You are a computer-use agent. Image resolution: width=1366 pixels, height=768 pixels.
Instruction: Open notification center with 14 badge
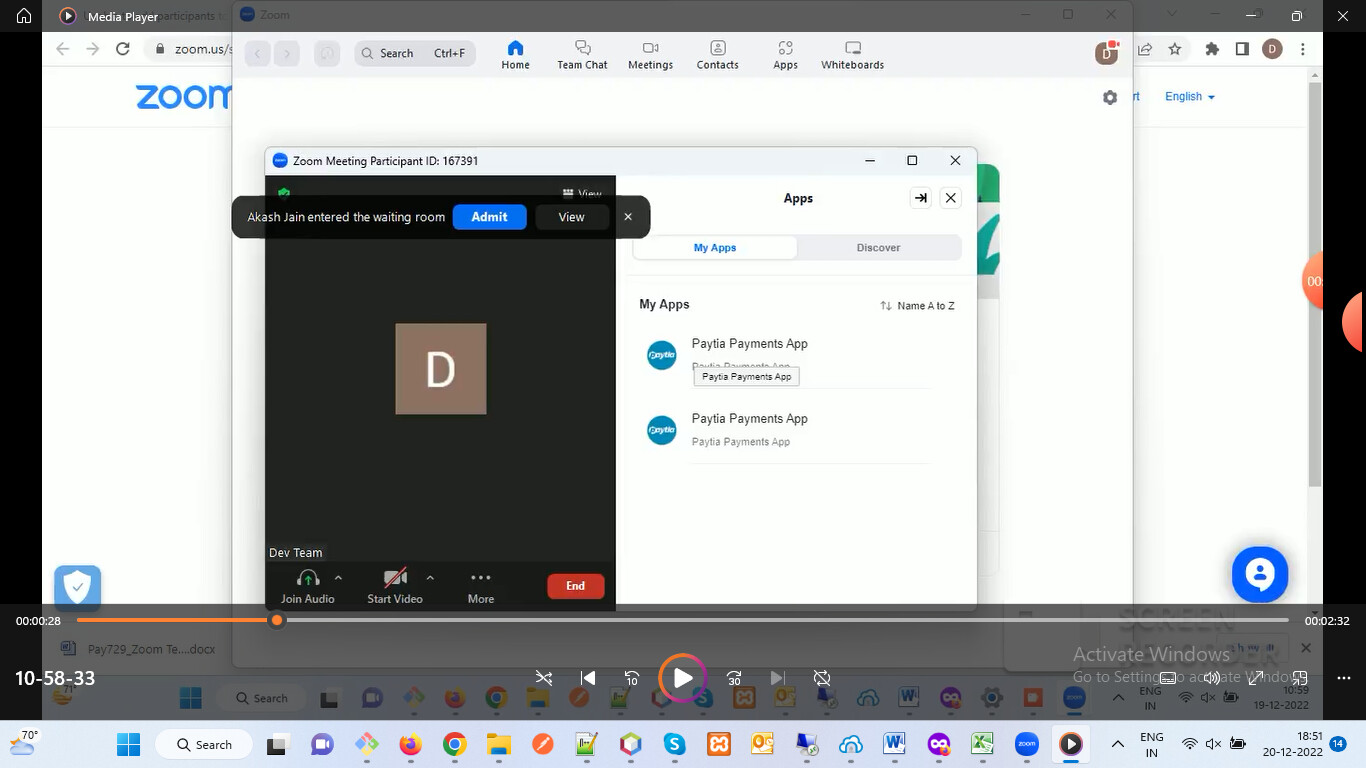(x=1338, y=744)
